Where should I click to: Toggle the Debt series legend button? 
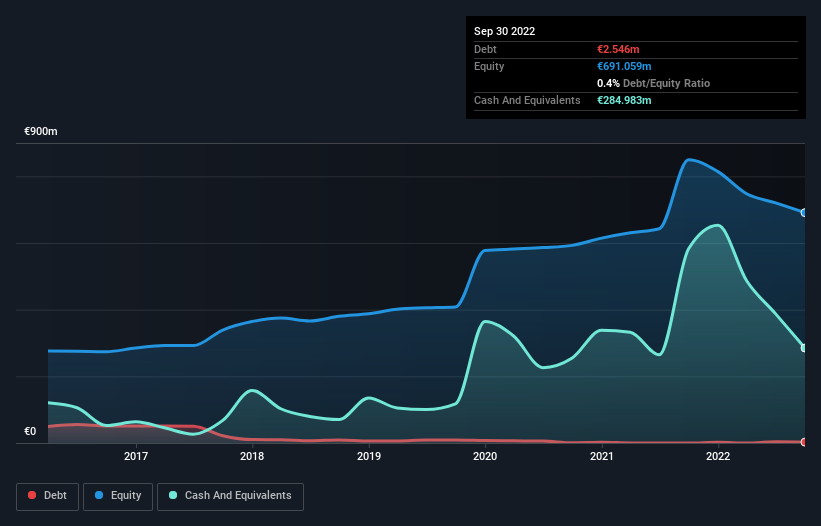pyautogui.click(x=47, y=496)
